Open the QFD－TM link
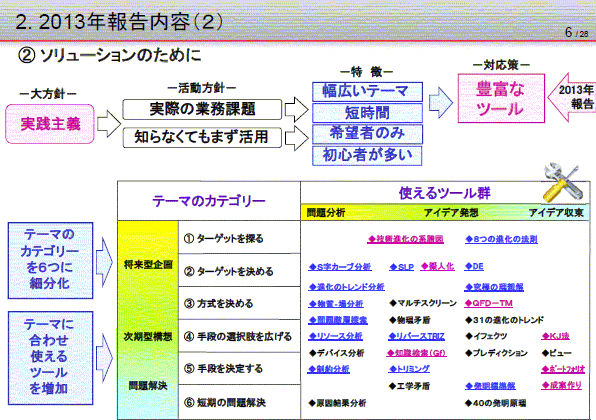The image size is (596, 420). (x=488, y=303)
